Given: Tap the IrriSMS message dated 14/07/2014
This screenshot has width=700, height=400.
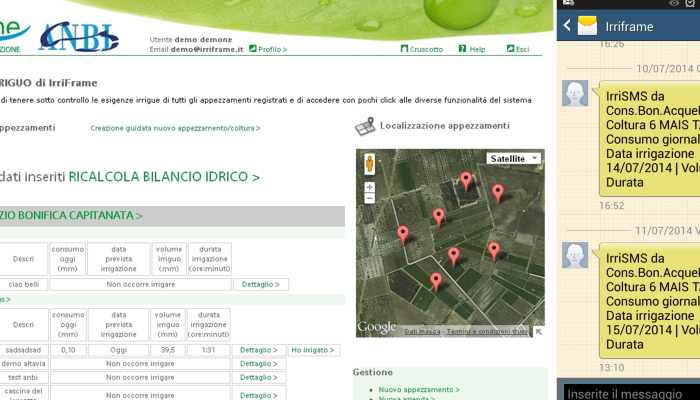Looking at the screenshot, I should [650, 139].
